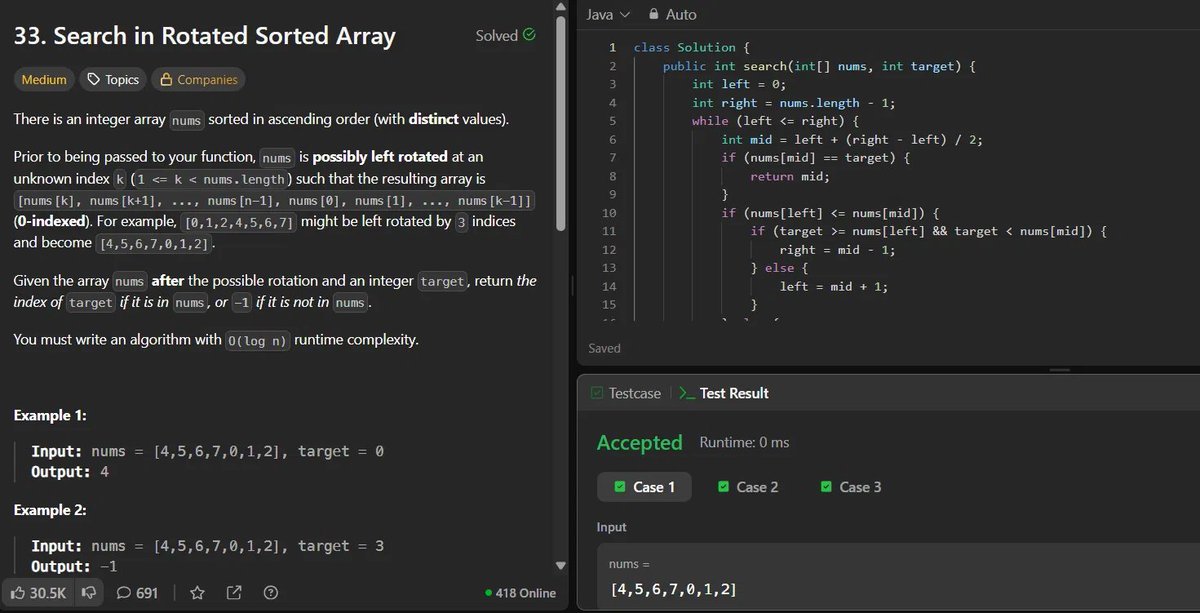
Task: Click Output: -1 in Example 2
Action: (x=74, y=566)
